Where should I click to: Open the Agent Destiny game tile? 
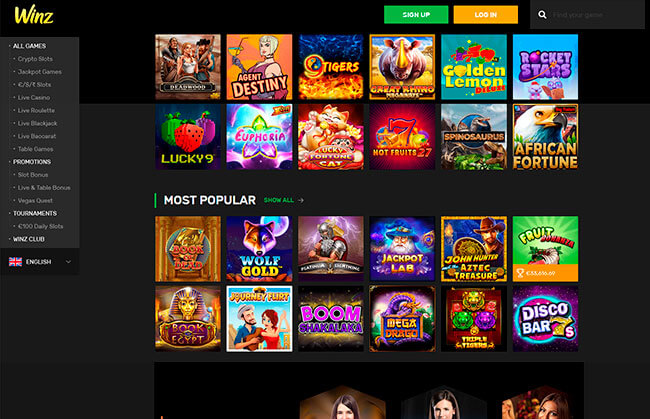[x=260, y=67]
